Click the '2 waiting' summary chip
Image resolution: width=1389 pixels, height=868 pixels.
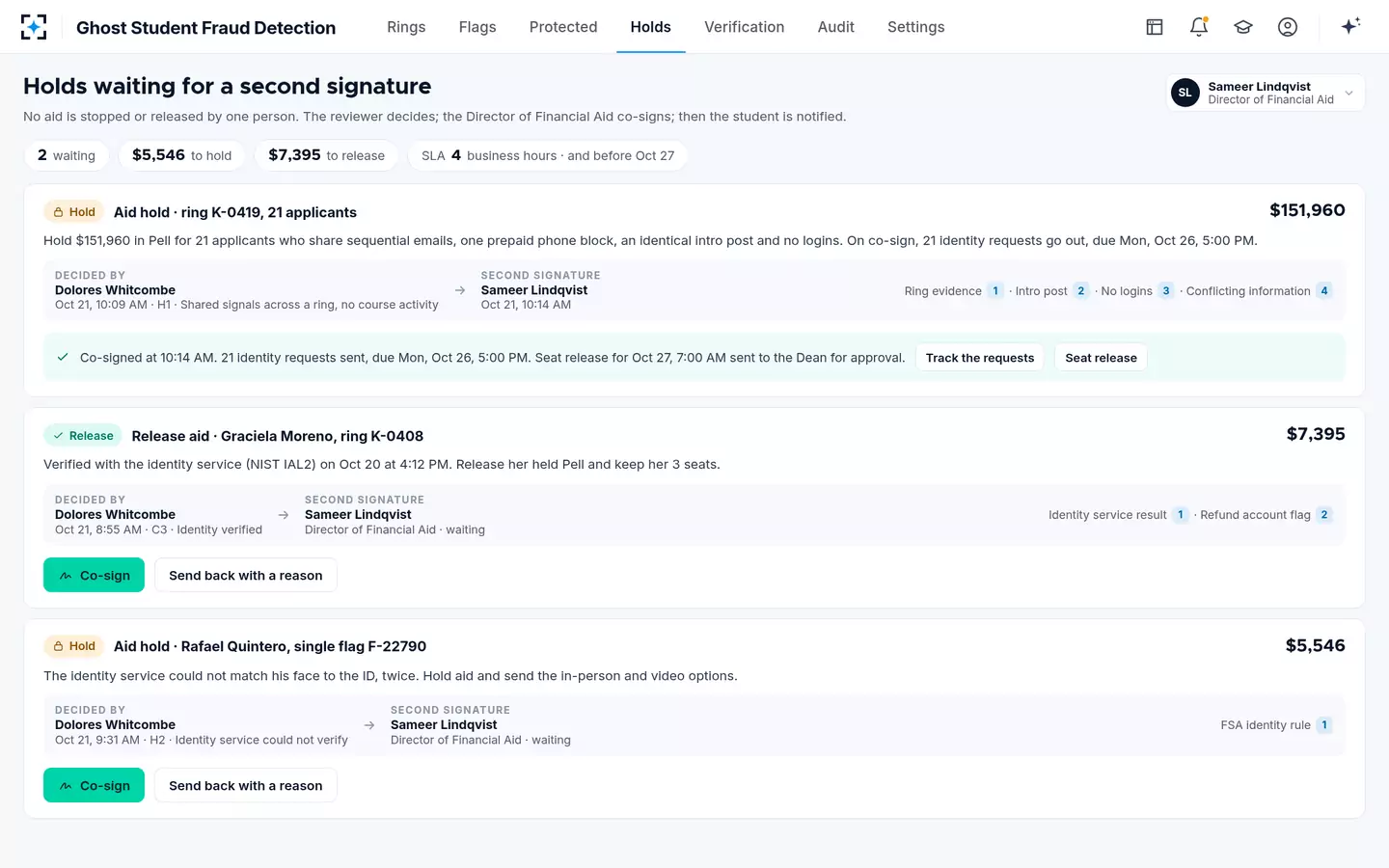(67, 155)
